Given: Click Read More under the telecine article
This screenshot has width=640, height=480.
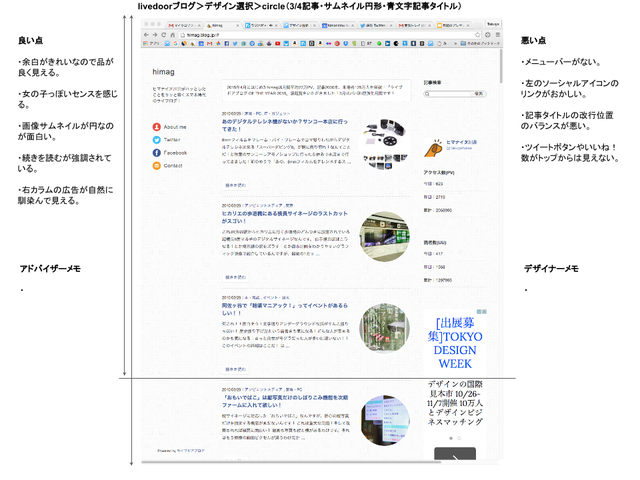Looking at the screenshot, I should click(236, 185).
